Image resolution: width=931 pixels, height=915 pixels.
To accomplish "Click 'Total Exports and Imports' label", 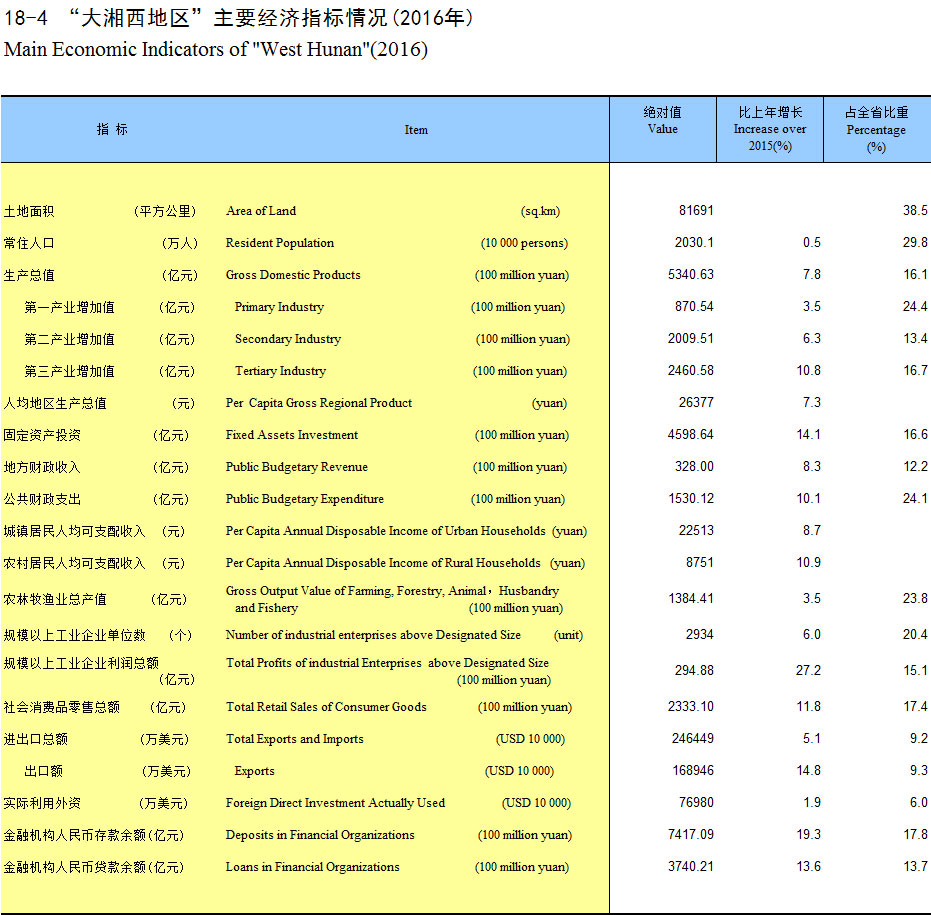I will [x=294, y=739].
